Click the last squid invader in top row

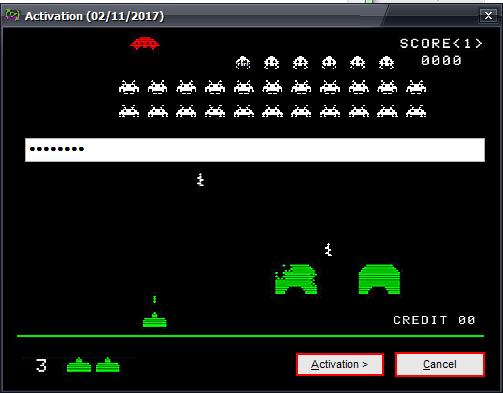(387, 62)
